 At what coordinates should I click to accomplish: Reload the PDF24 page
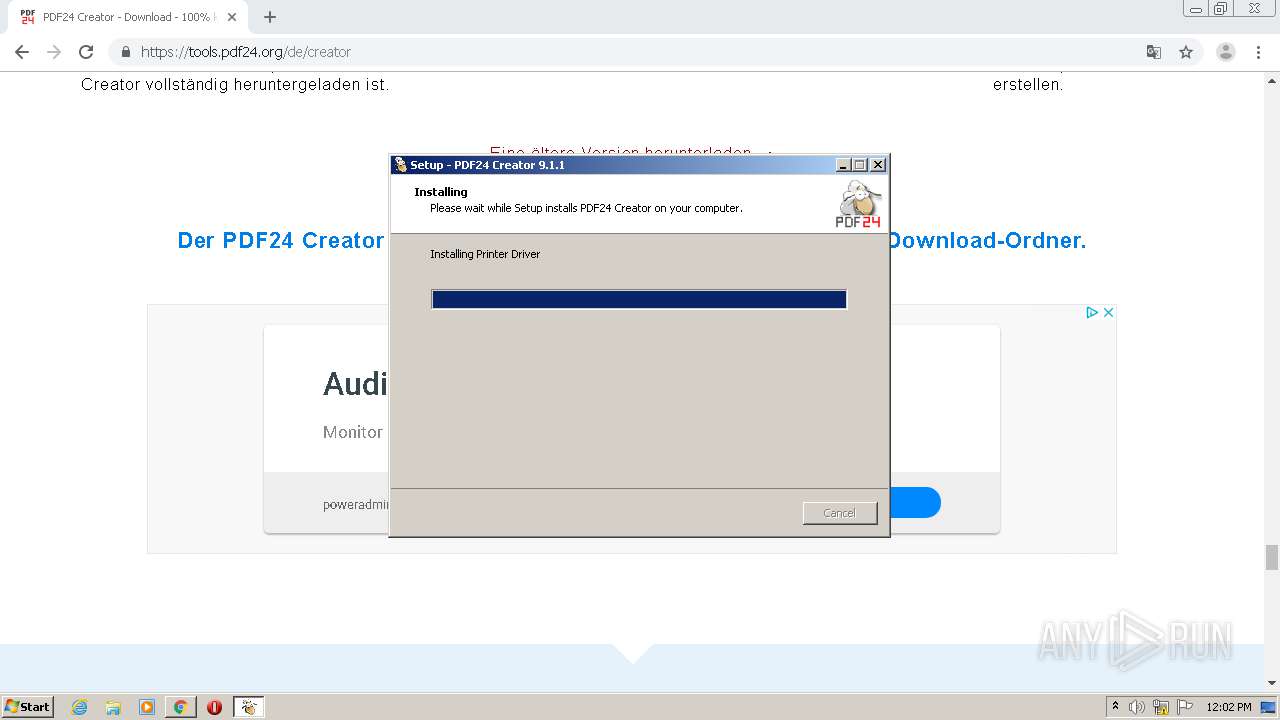tap(86, 52)
